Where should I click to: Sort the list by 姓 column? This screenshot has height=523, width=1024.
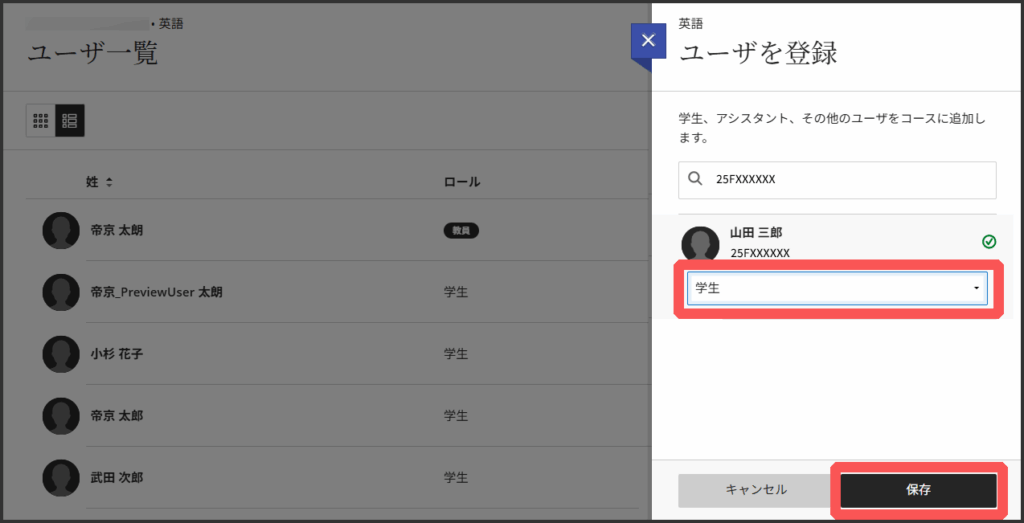click(x=99, y=182)
